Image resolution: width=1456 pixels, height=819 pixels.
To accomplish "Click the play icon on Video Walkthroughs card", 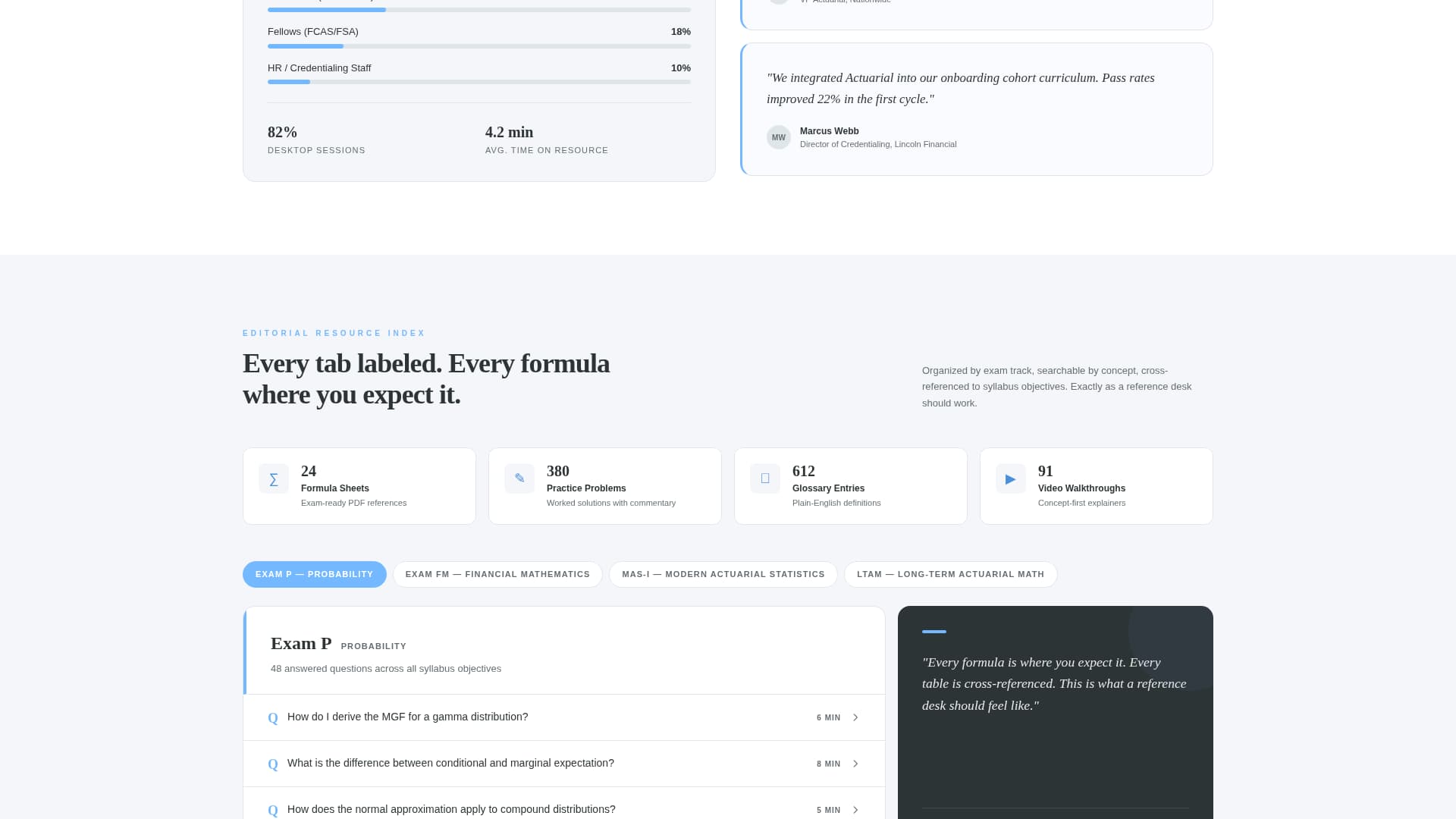I will [x=1010, y=479].
